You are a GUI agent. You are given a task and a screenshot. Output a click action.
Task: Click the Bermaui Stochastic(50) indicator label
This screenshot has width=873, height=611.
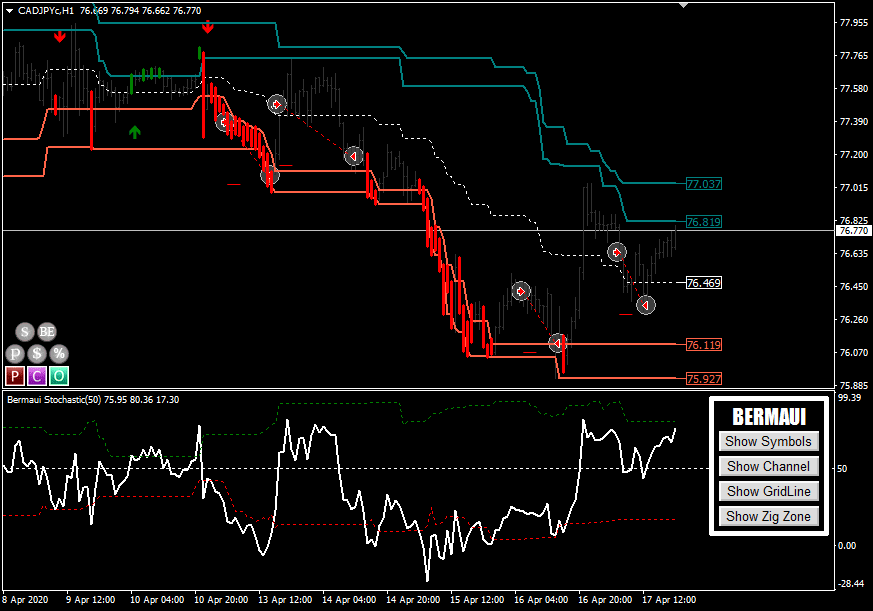[54, 399]
